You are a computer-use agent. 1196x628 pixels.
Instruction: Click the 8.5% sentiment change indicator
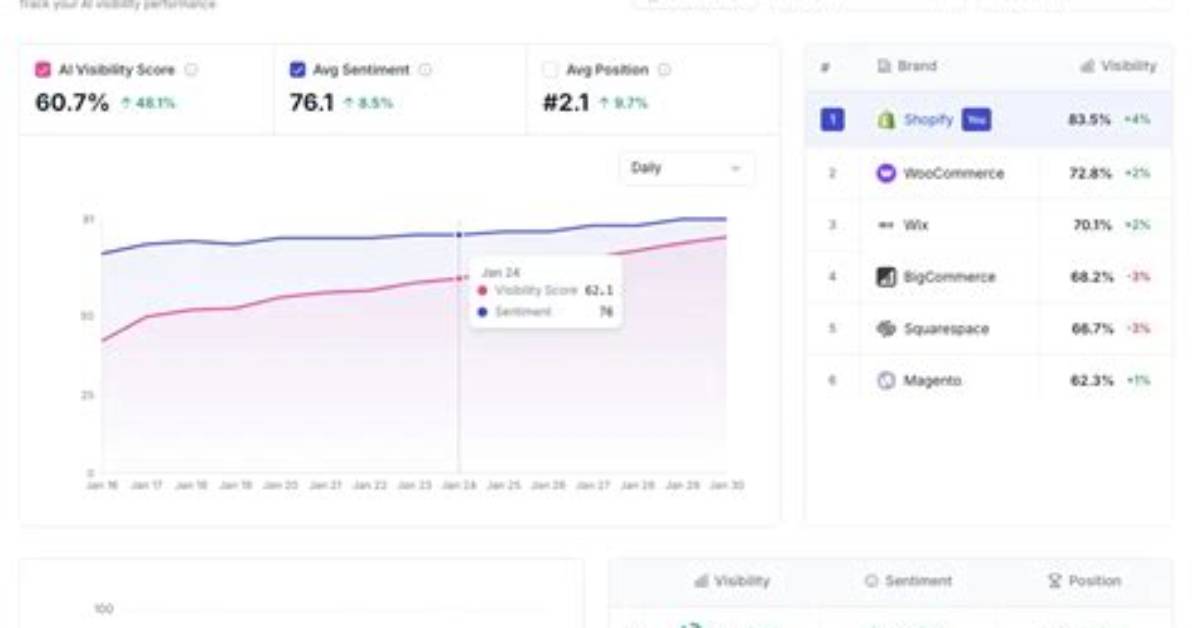(x=368, y=103)
